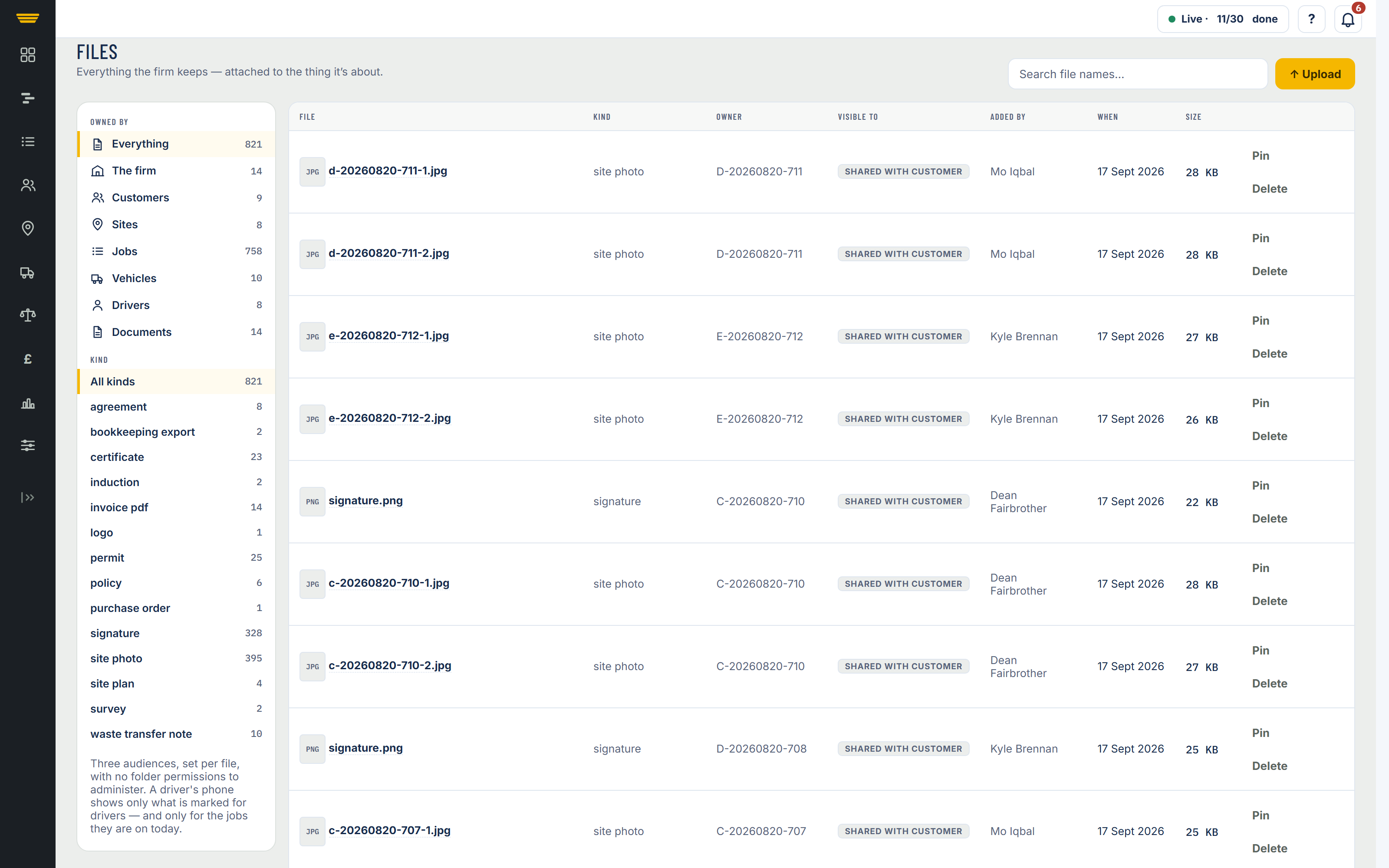This screenshot has width=1389, height=868.
Task: Filter files by signature kind
Action: [176, 633]
